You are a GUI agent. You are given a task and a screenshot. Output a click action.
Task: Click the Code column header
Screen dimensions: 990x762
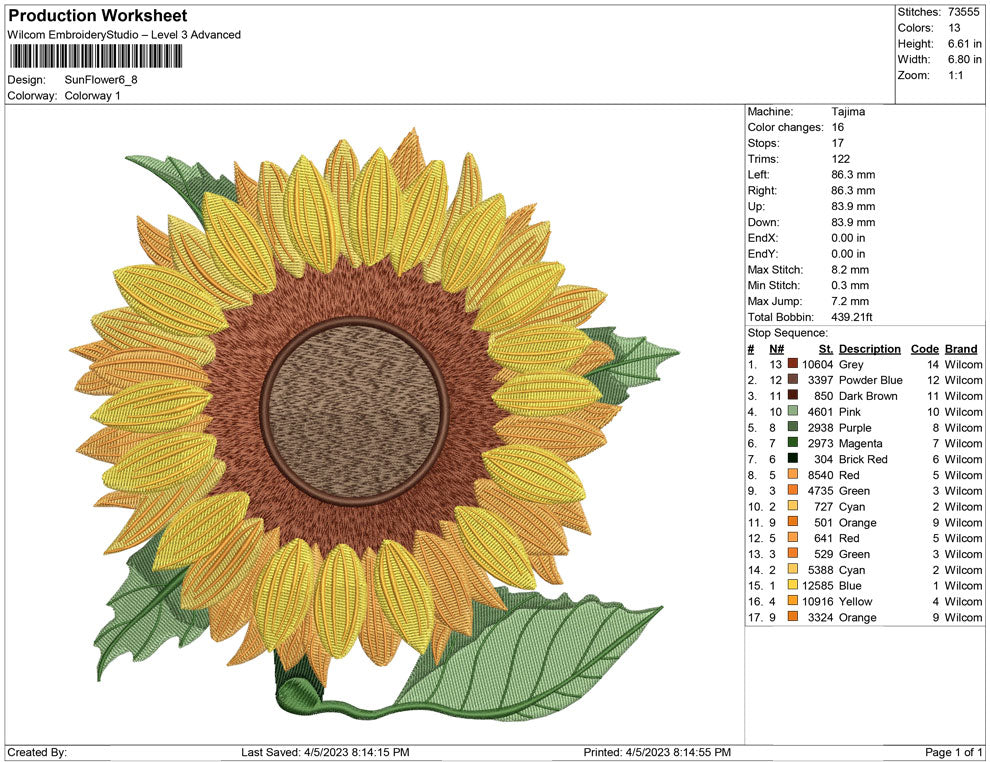coord(924,349)
